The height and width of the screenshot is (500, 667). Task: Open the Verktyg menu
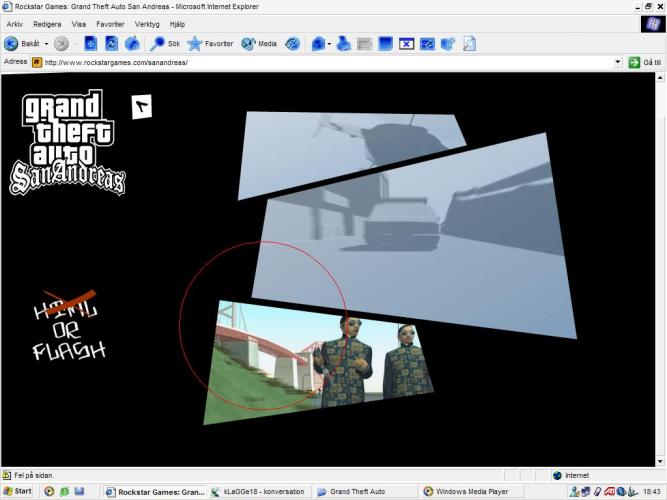tap(147, 23)
